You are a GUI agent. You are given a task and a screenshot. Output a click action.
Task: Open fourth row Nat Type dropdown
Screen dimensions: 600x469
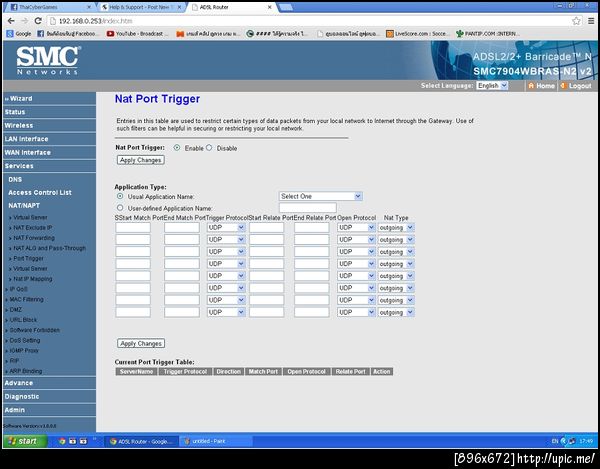pyautogui.click(x=396, y=264)
